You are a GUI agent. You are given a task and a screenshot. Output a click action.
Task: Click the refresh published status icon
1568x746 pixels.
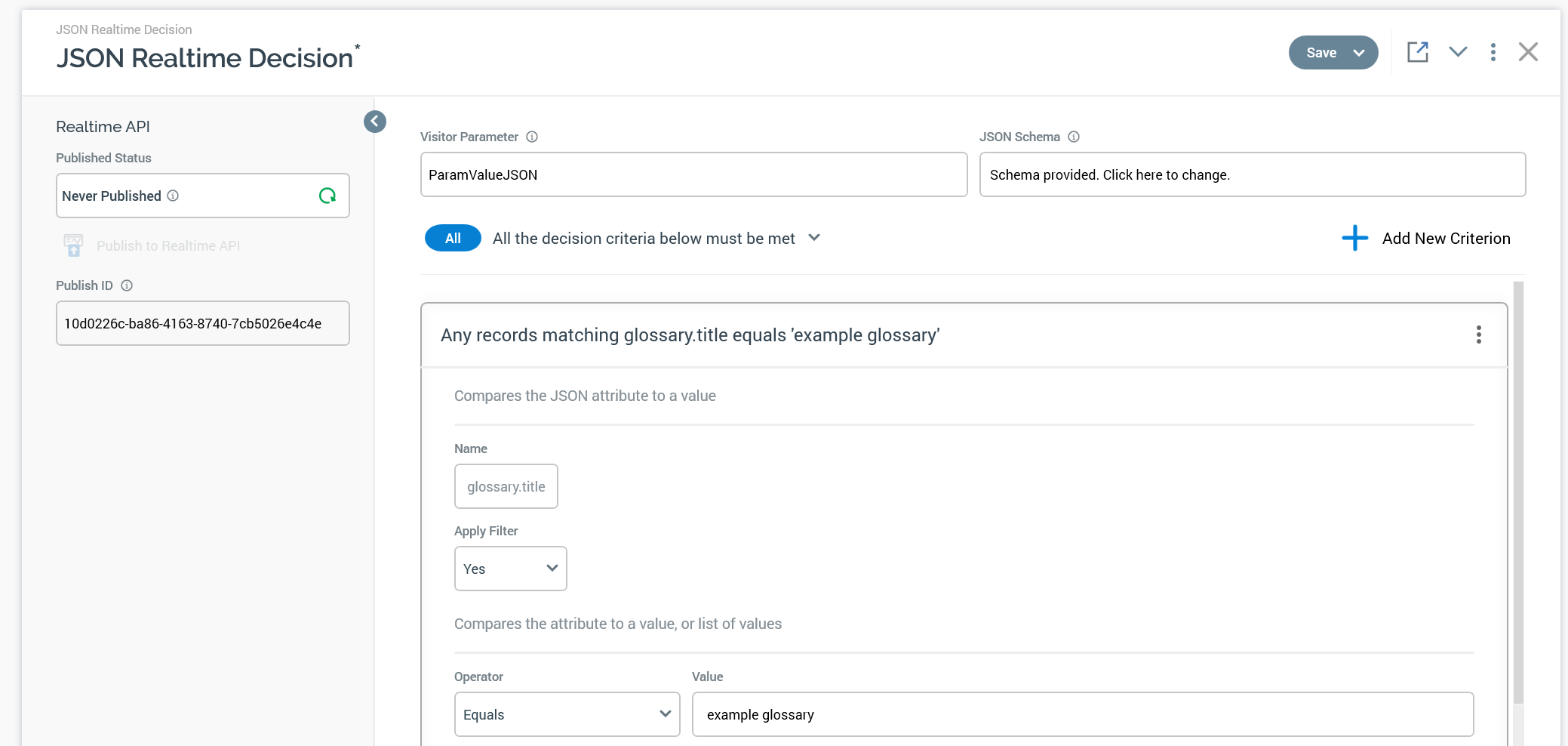[327, 196]
